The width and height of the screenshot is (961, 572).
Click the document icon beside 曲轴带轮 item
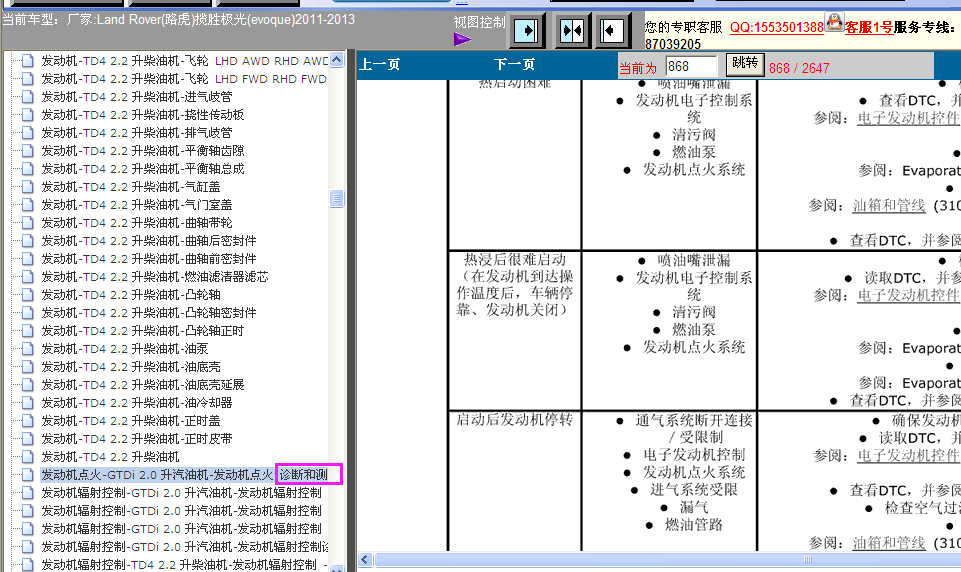pos(28,223)
